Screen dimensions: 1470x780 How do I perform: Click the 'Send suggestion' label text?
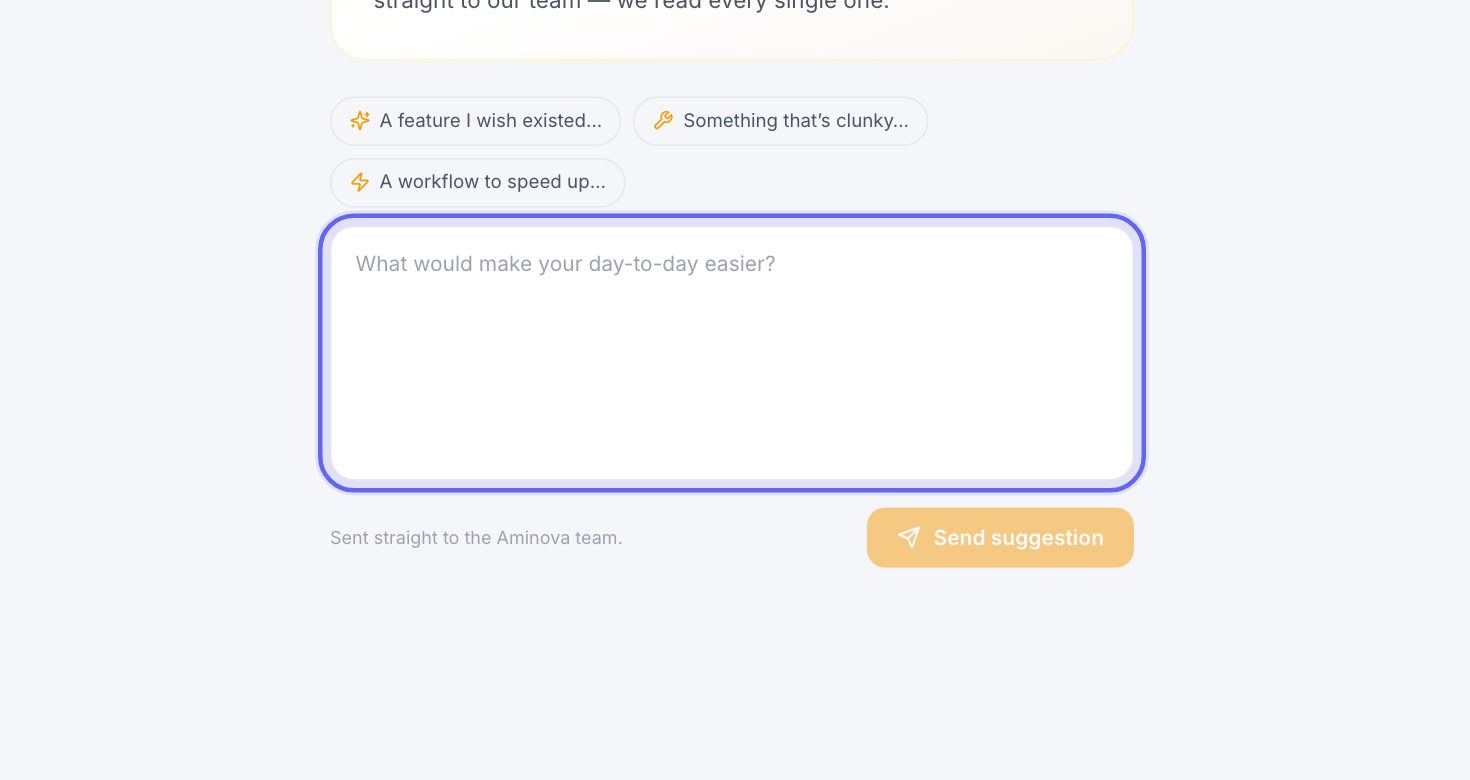tap(1019, 538)
